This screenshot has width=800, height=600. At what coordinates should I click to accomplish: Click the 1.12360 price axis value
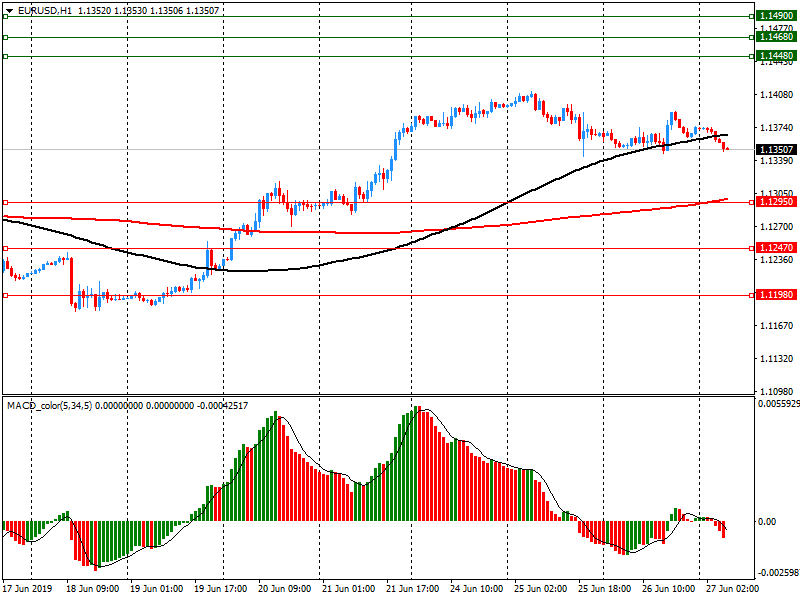(x=777, y=260)
